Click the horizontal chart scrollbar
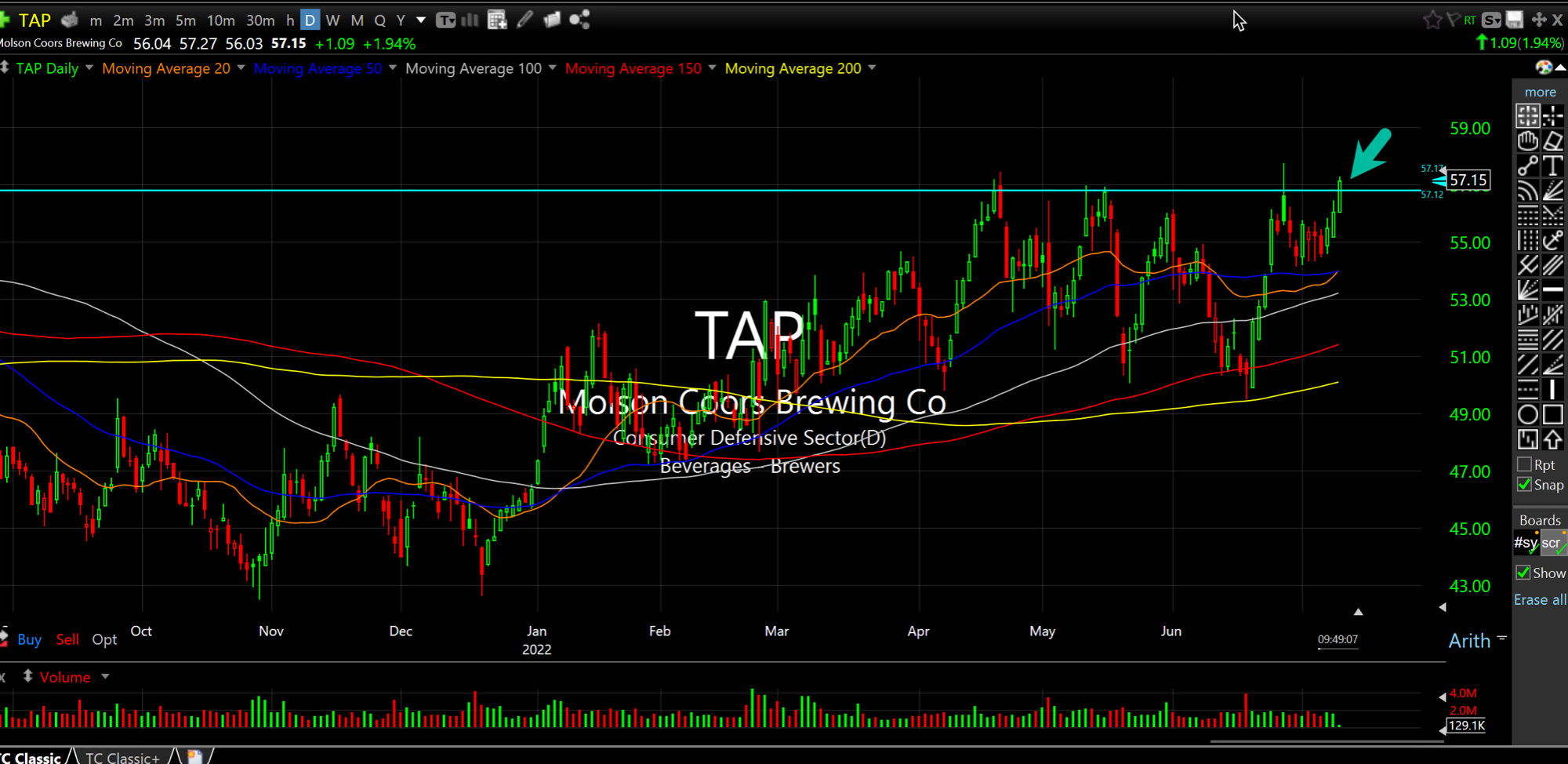 point(1325,740)
